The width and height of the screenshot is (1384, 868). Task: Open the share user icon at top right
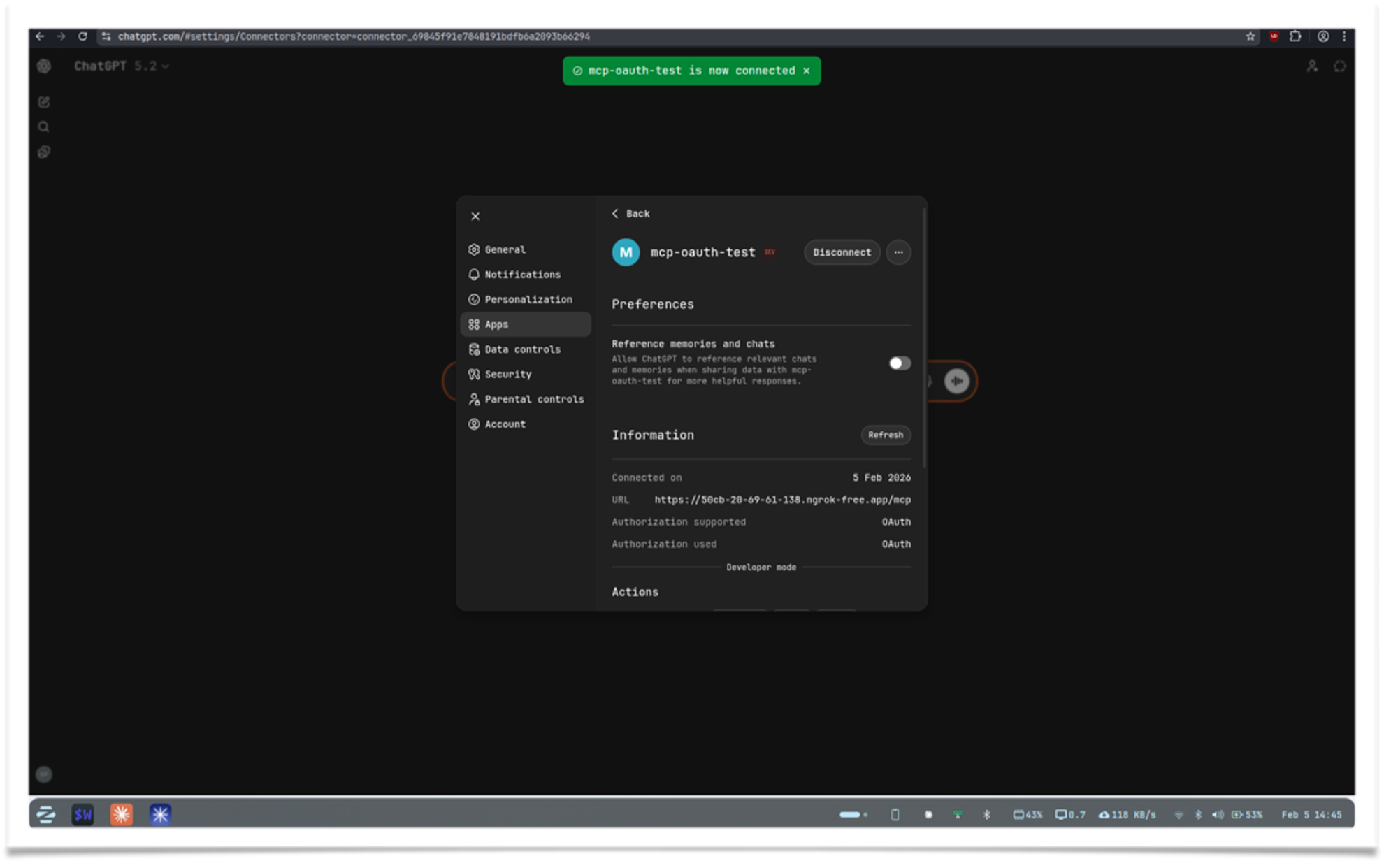pos(1313,66)
